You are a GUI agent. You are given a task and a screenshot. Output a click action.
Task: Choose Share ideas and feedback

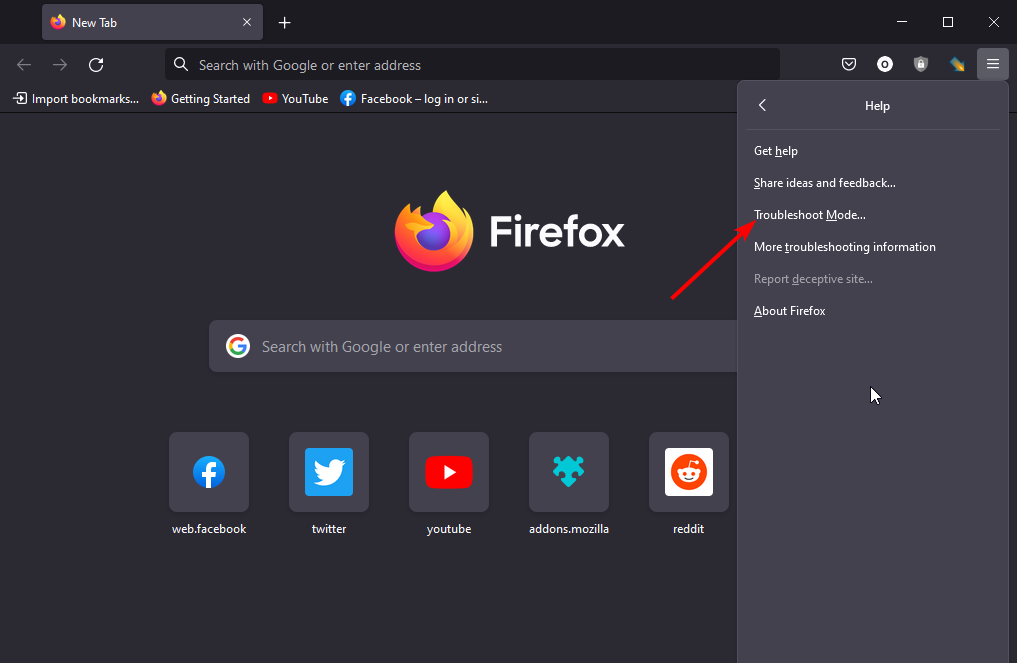872,183
